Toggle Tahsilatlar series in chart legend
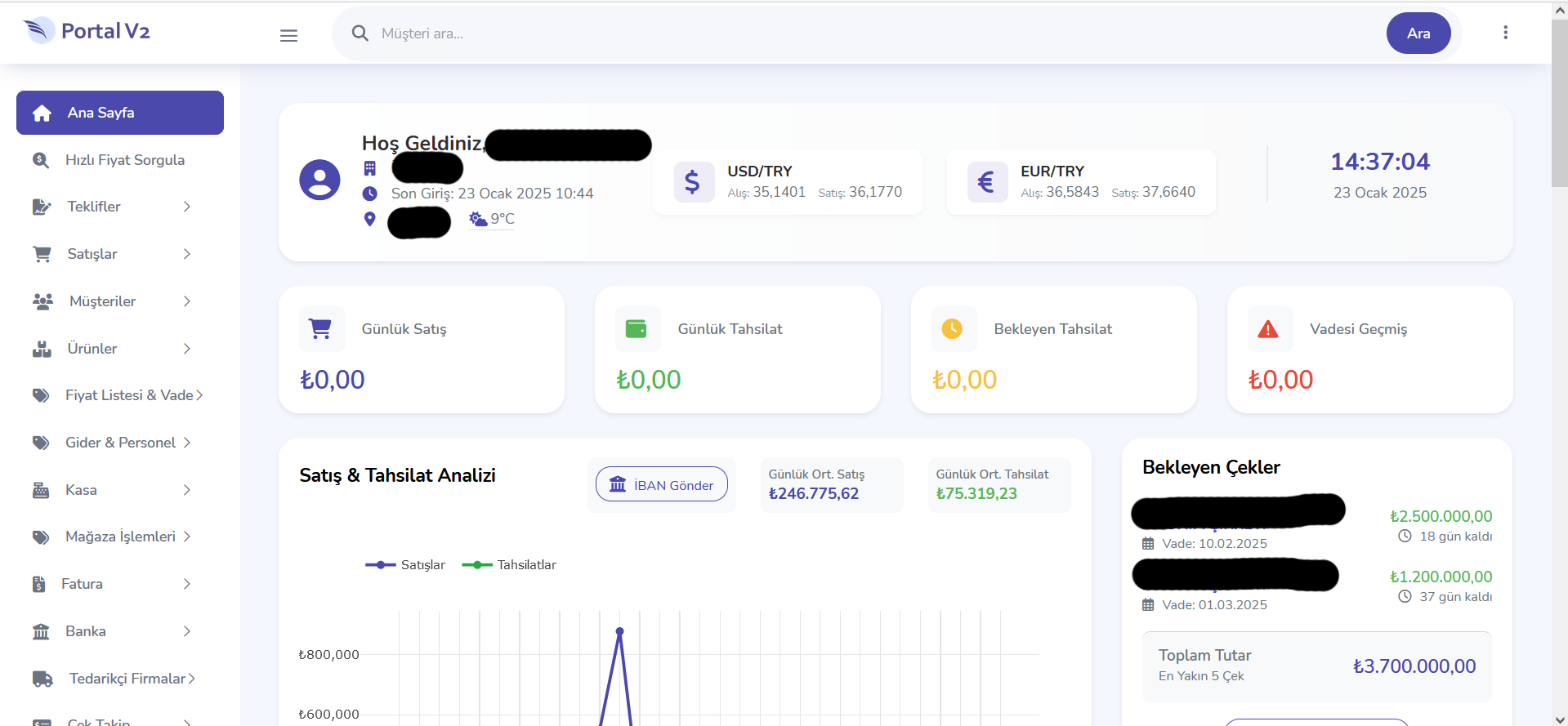The height and width of the screenshot is (726, 1568). click(509, 565)
